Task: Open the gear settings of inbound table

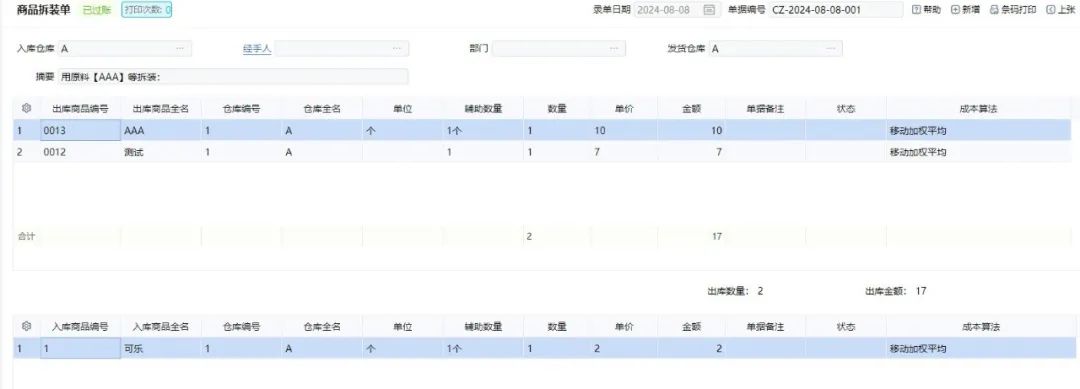Action: coord(26,326)
